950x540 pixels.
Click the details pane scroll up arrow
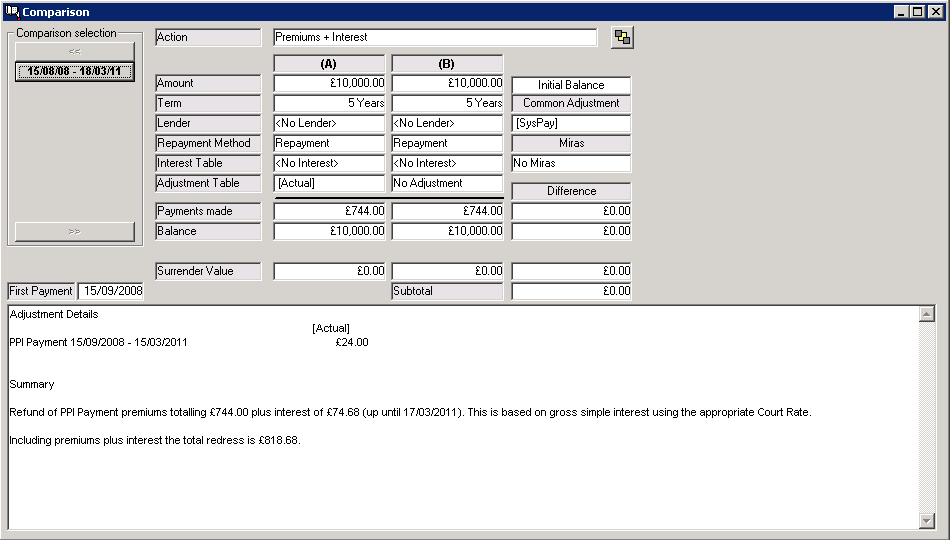click(x=926, y=314)
